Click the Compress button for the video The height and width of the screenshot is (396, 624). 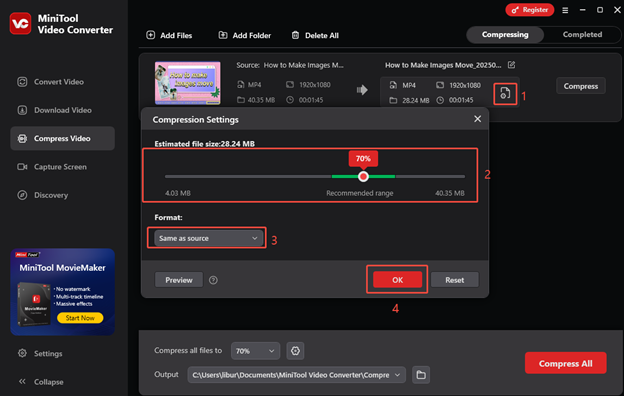[x=581, y=86]
